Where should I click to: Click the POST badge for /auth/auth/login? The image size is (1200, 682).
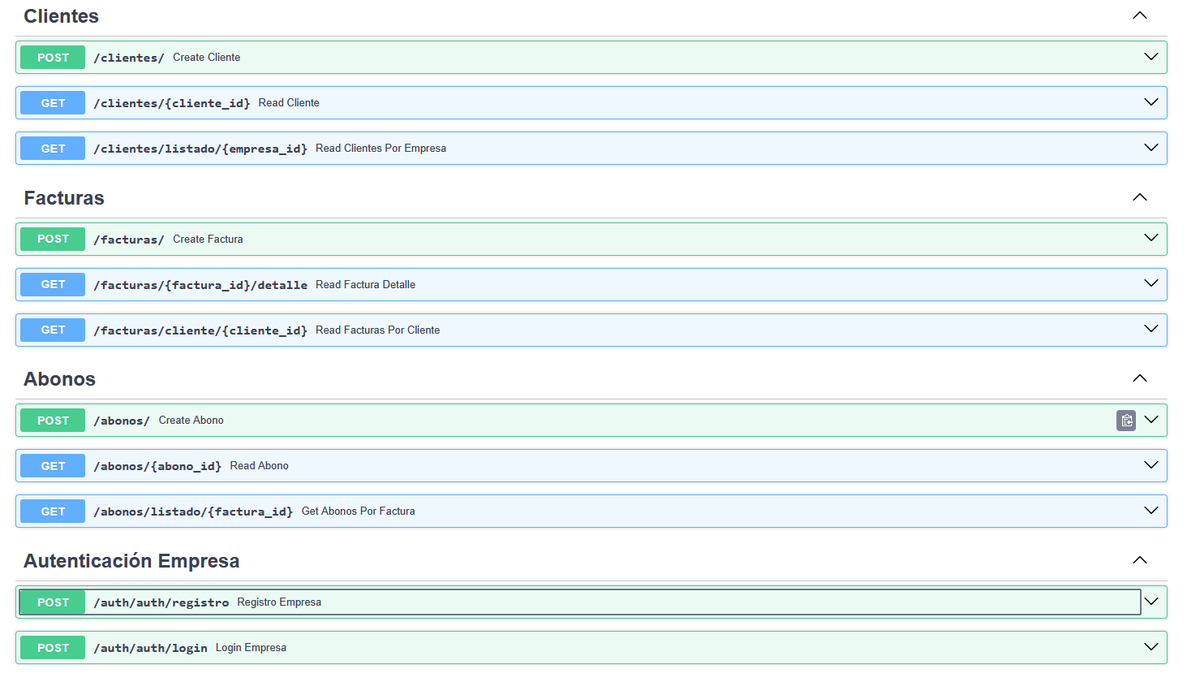coord(53,648)
